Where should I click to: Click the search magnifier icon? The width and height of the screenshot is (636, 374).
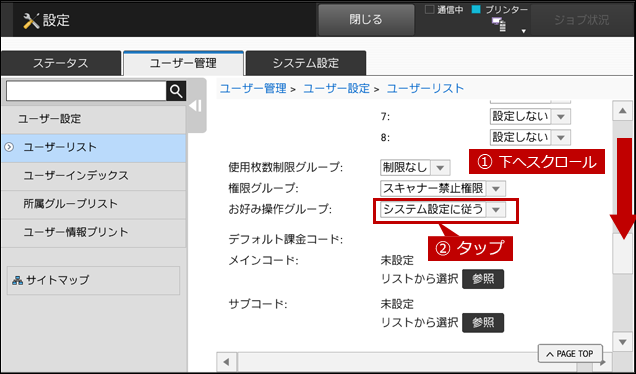pos(176,91)
